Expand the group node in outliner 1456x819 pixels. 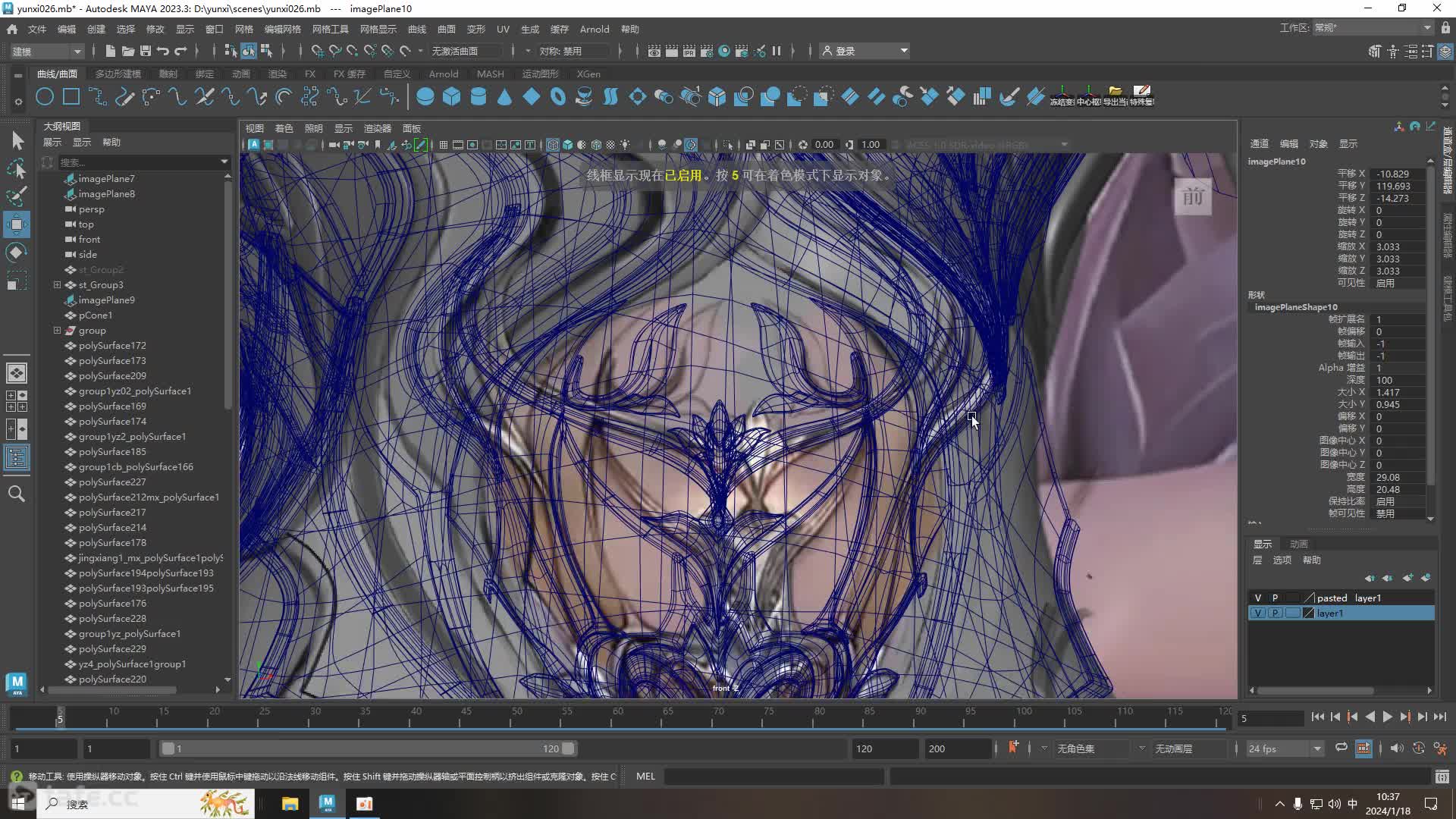point(57,331)
